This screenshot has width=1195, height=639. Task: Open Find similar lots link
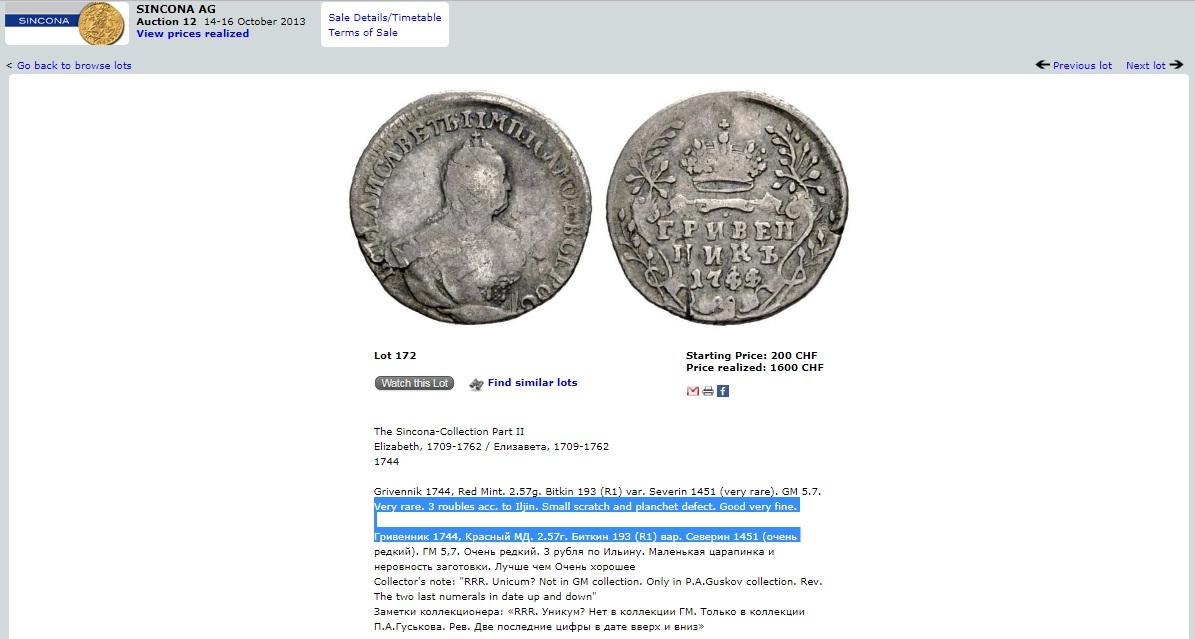[x=533, y=383]
